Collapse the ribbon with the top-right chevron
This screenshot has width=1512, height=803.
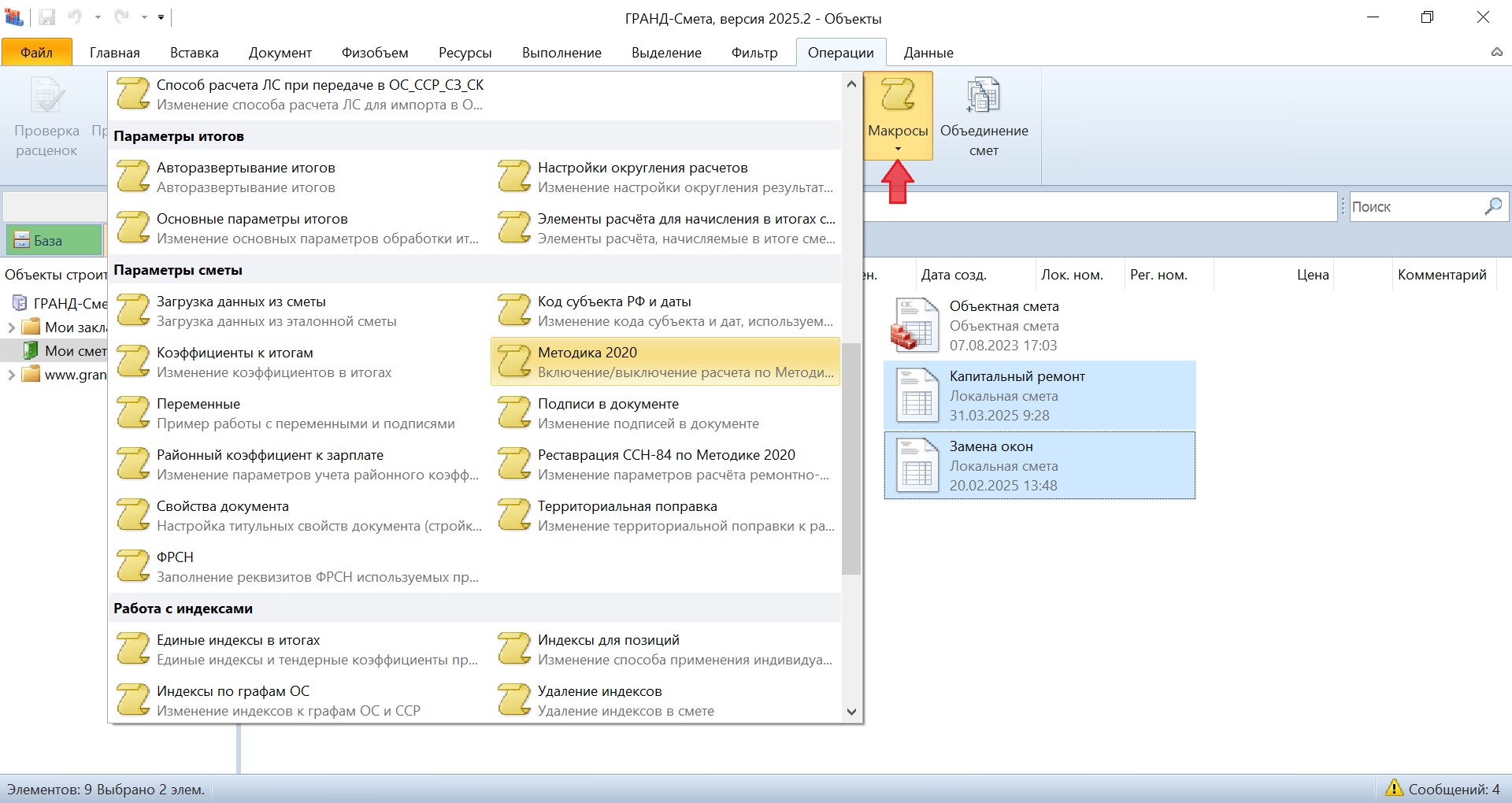click(1496, 52)
